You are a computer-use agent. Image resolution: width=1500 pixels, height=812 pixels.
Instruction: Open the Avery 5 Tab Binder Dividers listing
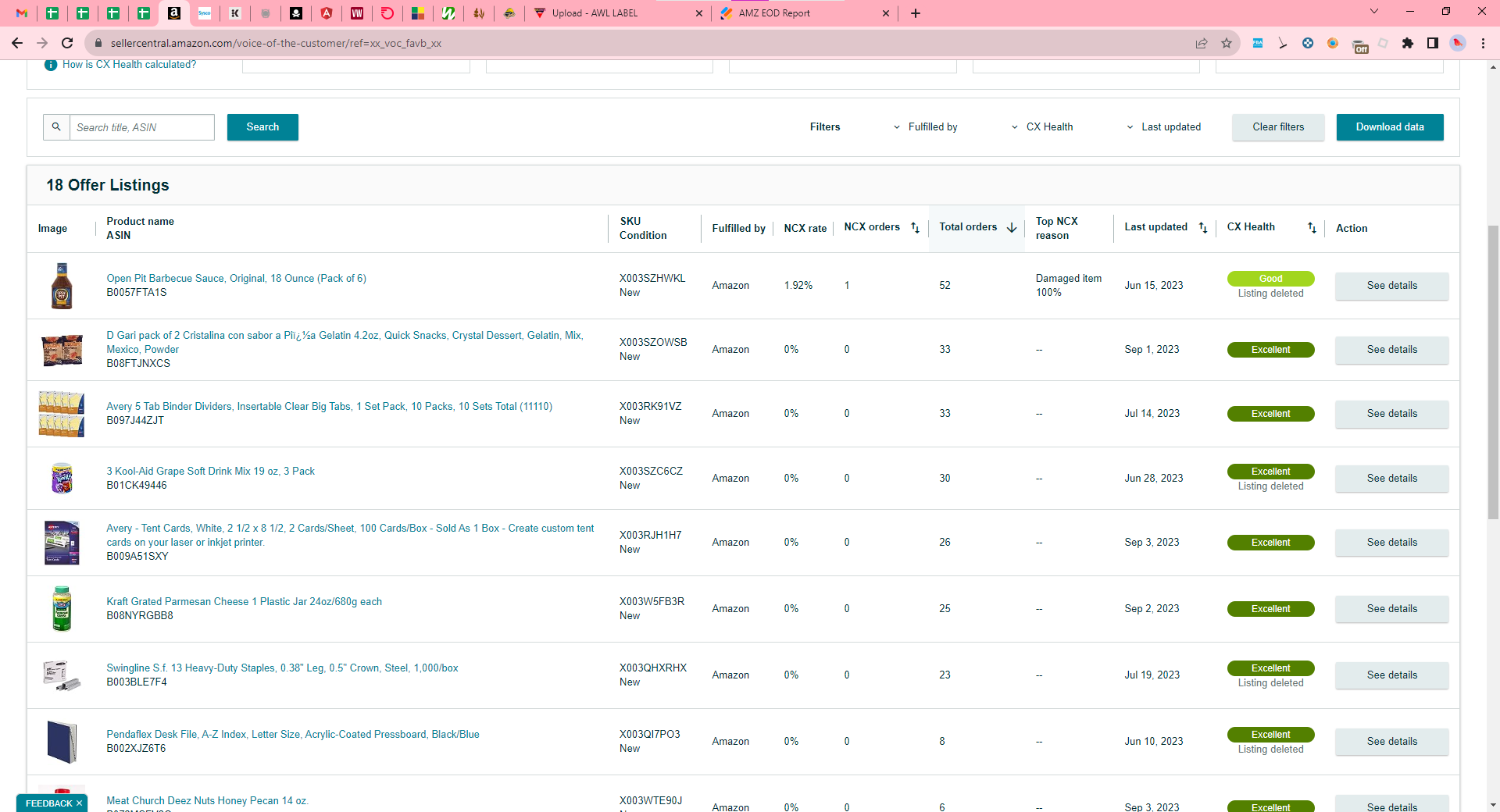(329, 407)
